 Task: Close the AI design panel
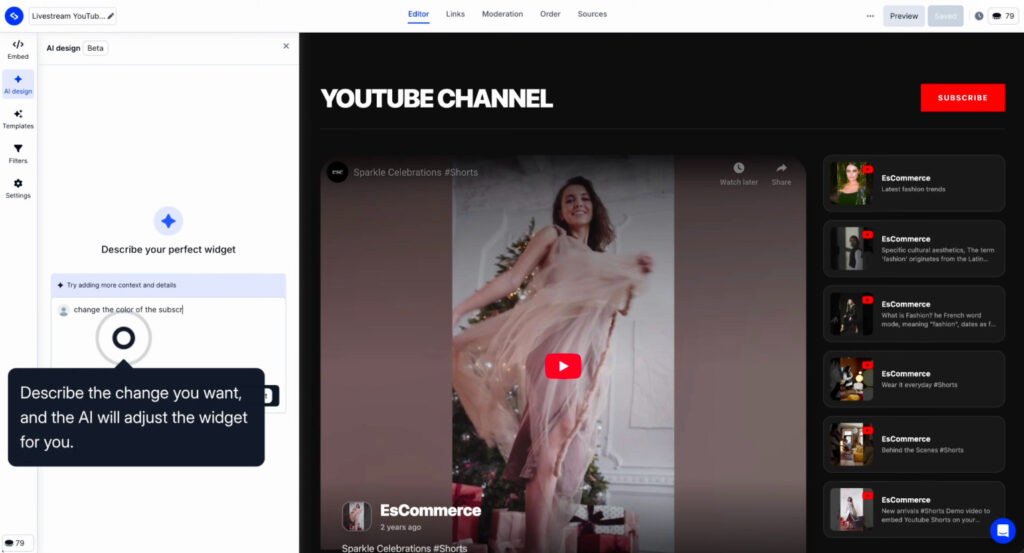coord(286,46)
